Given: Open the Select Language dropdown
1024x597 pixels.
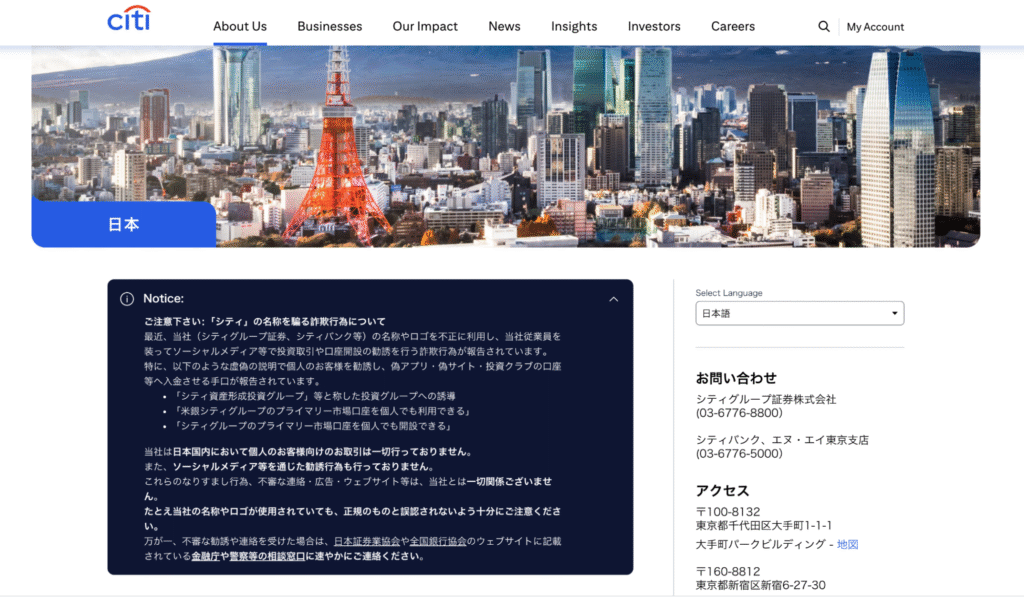Looking at the screenshot, I should pos(799,314).
